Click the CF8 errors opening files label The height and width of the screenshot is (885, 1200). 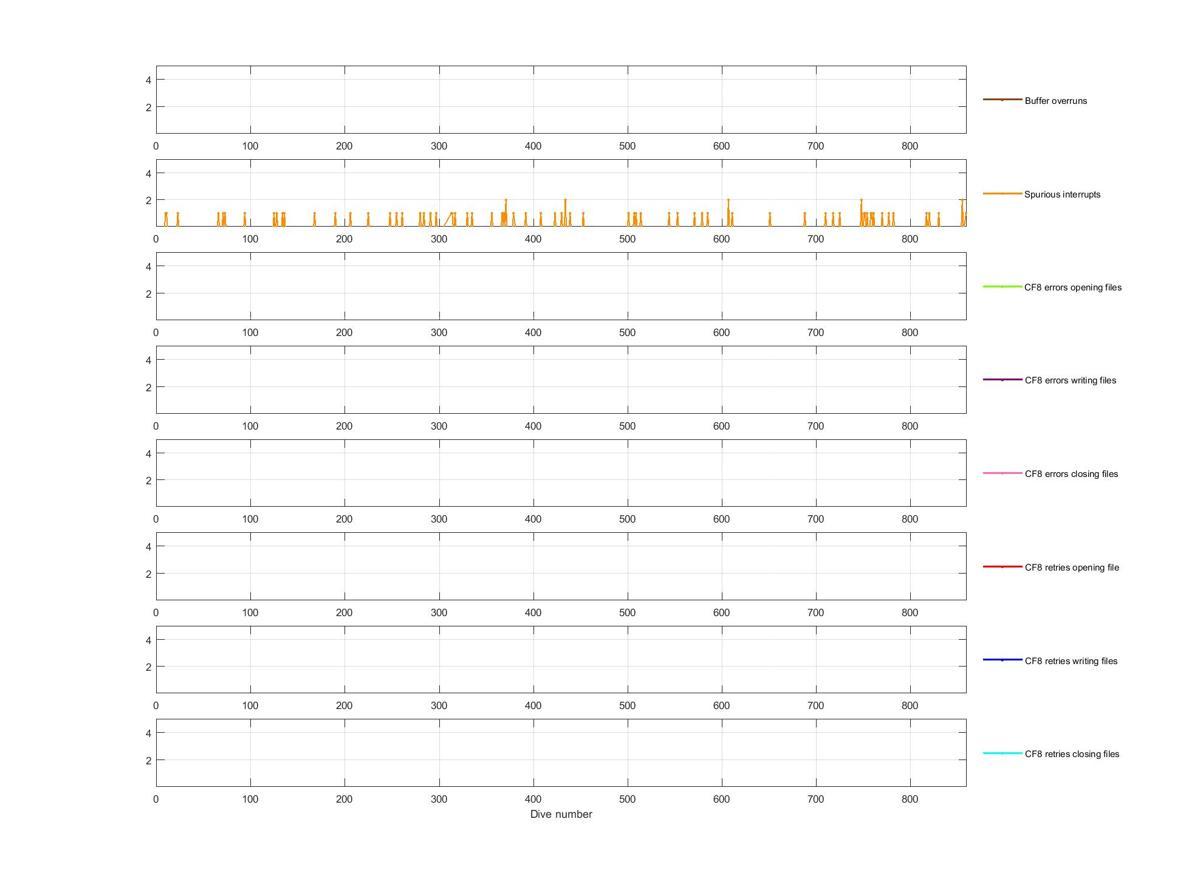[1073, 287]
